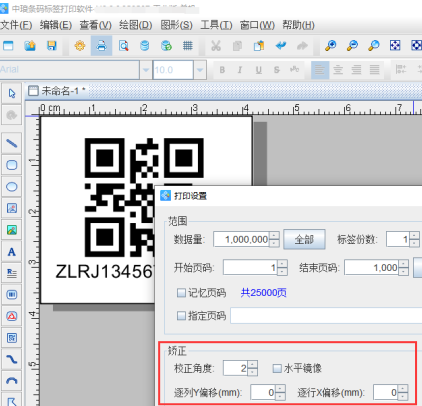Open the 文件(F) menu

pyautogui.click(x=16, y=25)
